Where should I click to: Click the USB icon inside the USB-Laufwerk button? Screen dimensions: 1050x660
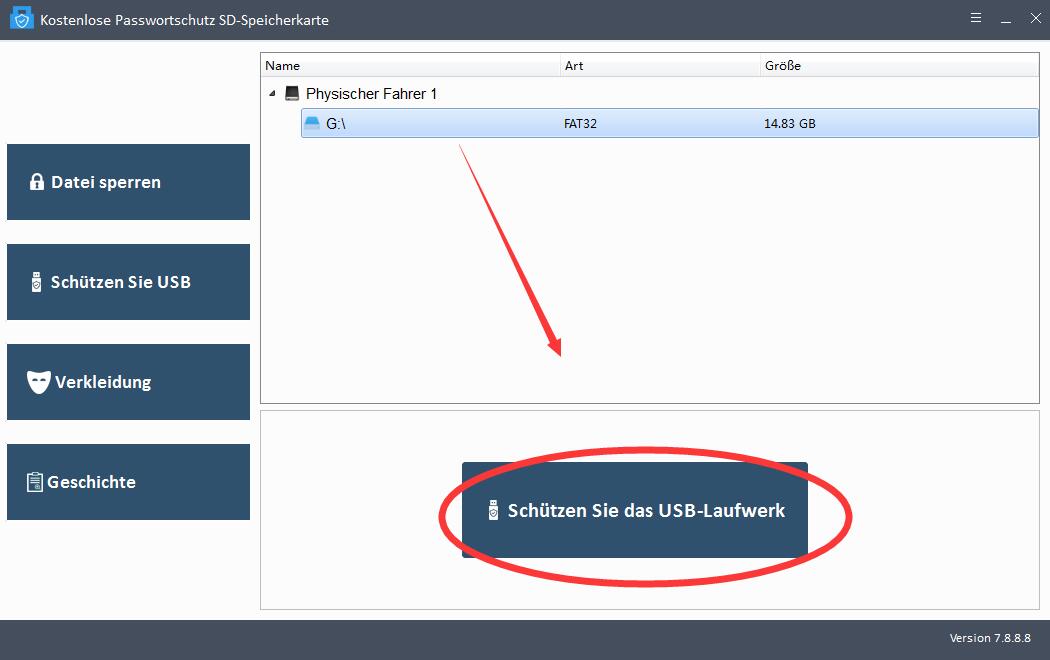(x=492, y=510)
